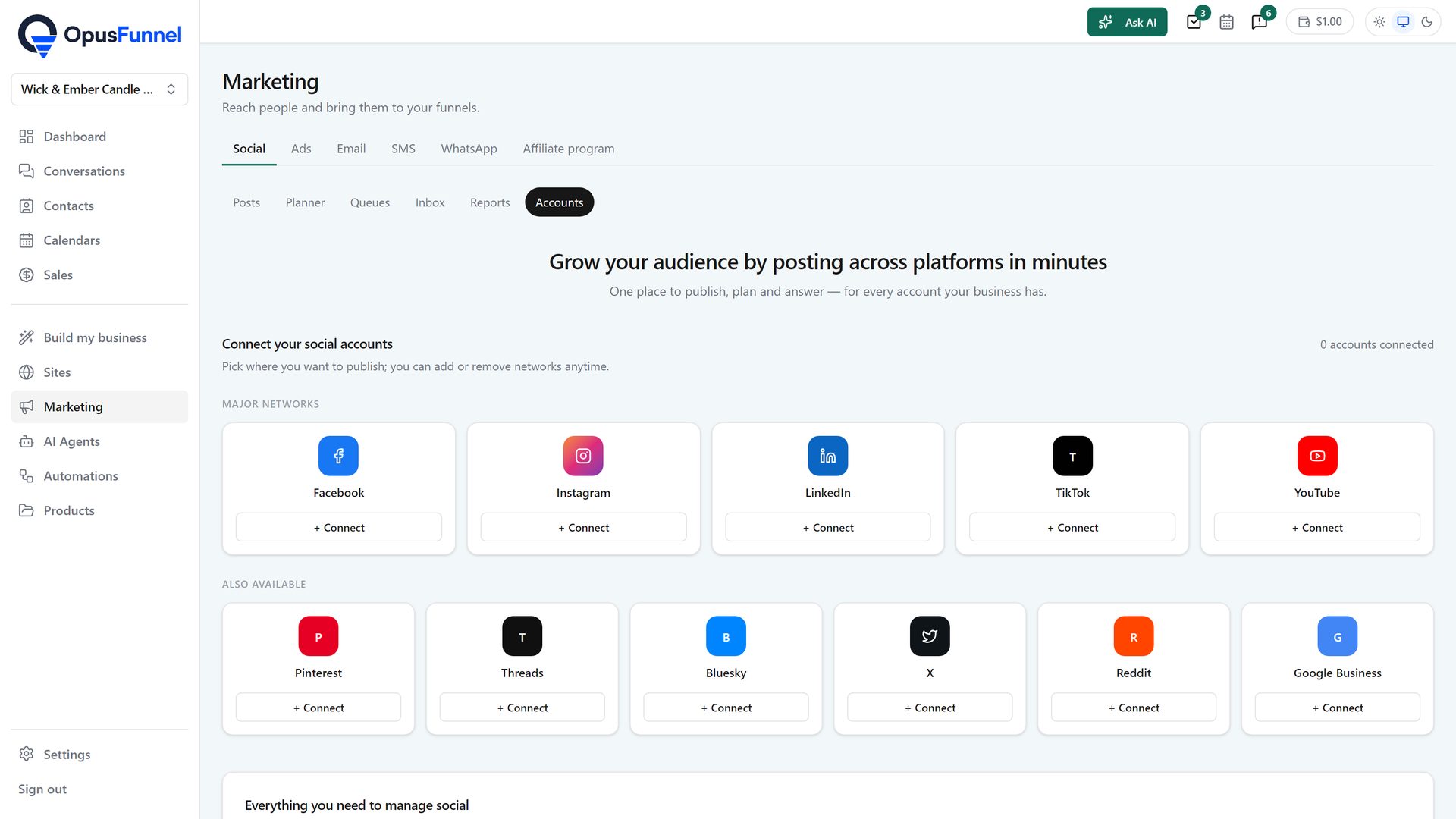The image size is (1456, 819).
Task: Open Dashboard in the sidebar
Action: tap(99, 136)
